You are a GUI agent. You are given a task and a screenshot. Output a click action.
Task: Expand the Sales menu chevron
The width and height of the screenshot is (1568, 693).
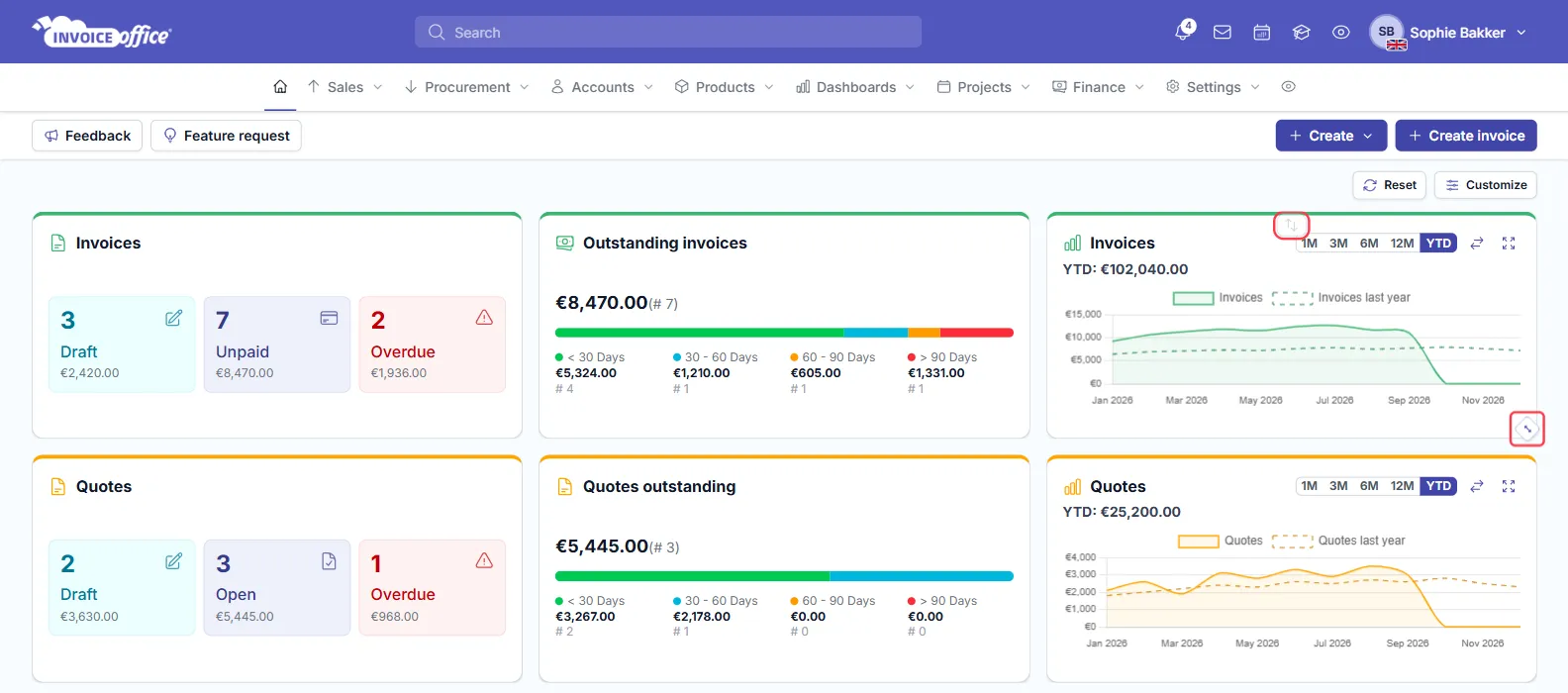tap(377, 87)
